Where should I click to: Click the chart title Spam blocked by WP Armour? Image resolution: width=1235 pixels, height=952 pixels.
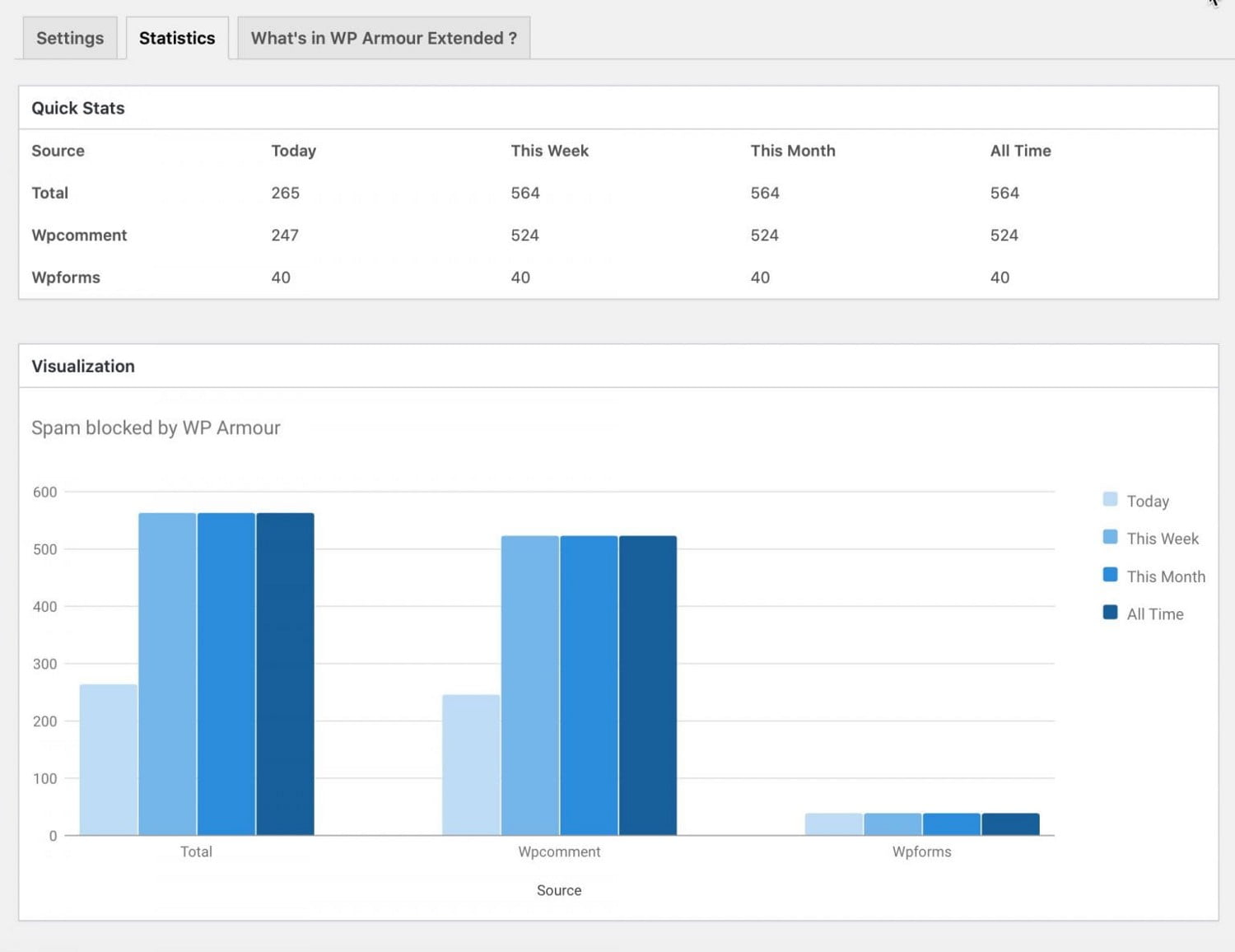tap(156, 427)
